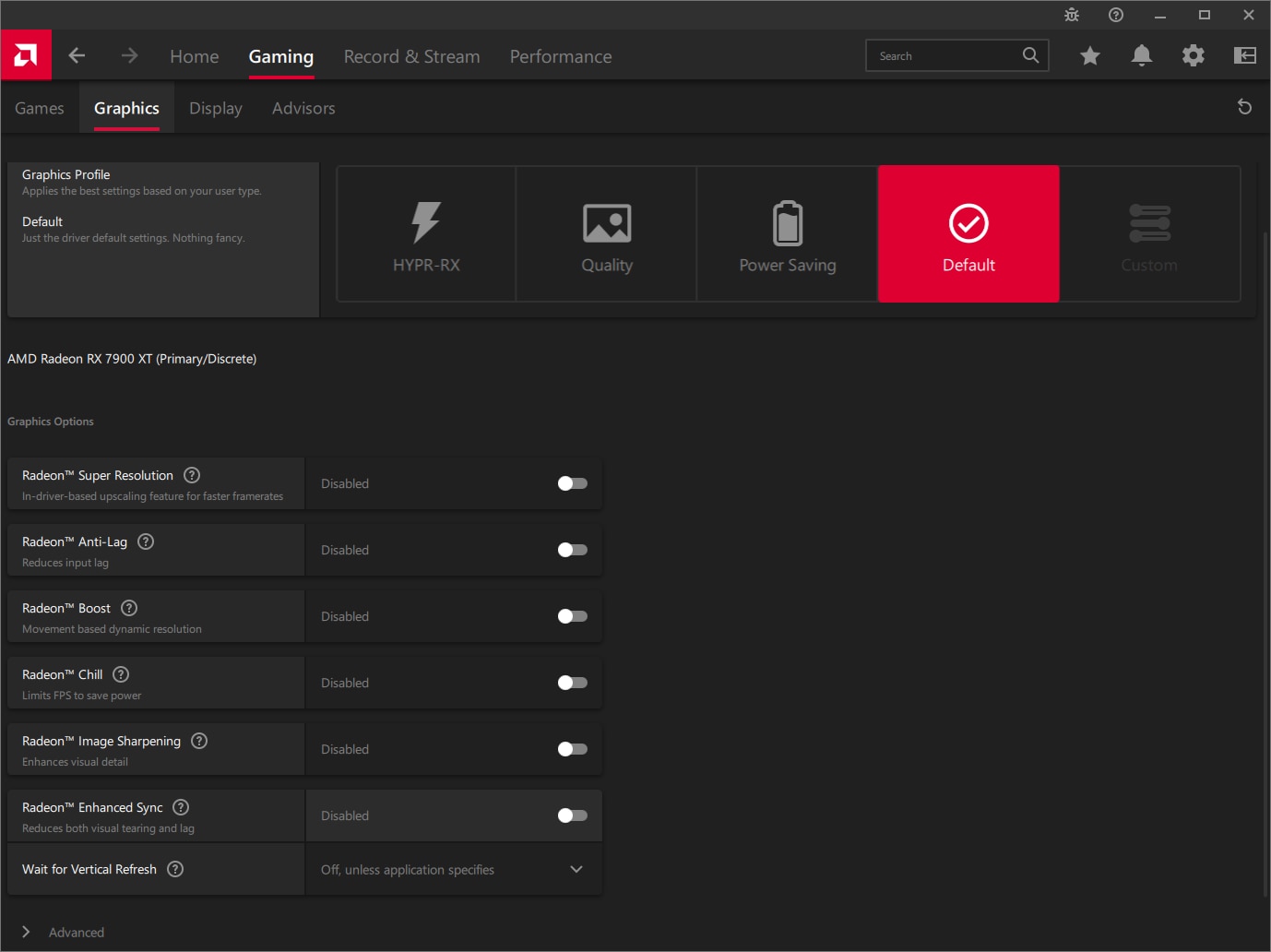Viewport: 1271px width, 952px height.
Task: Click 'Enhances visual detail' text
Action: point(75,762)
